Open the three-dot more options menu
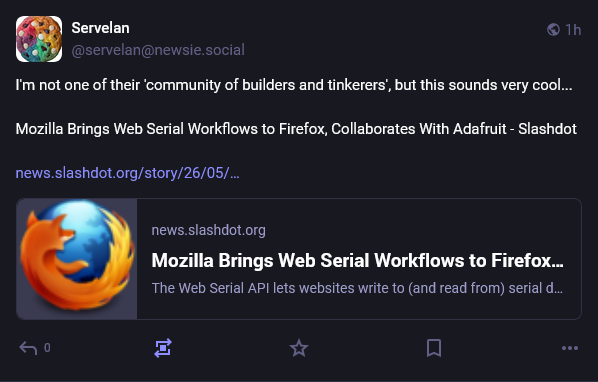 pos(570,348)
